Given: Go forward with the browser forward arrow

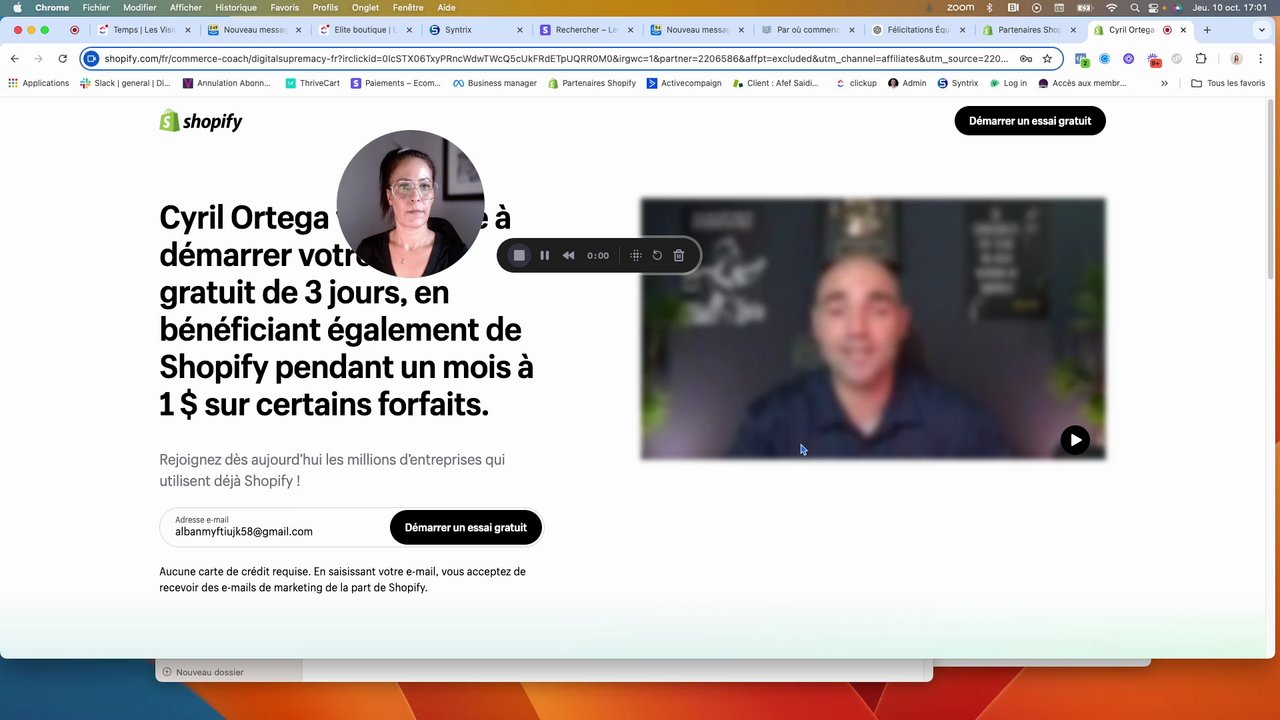Looking at the screenshot, I should pos(39,58).
